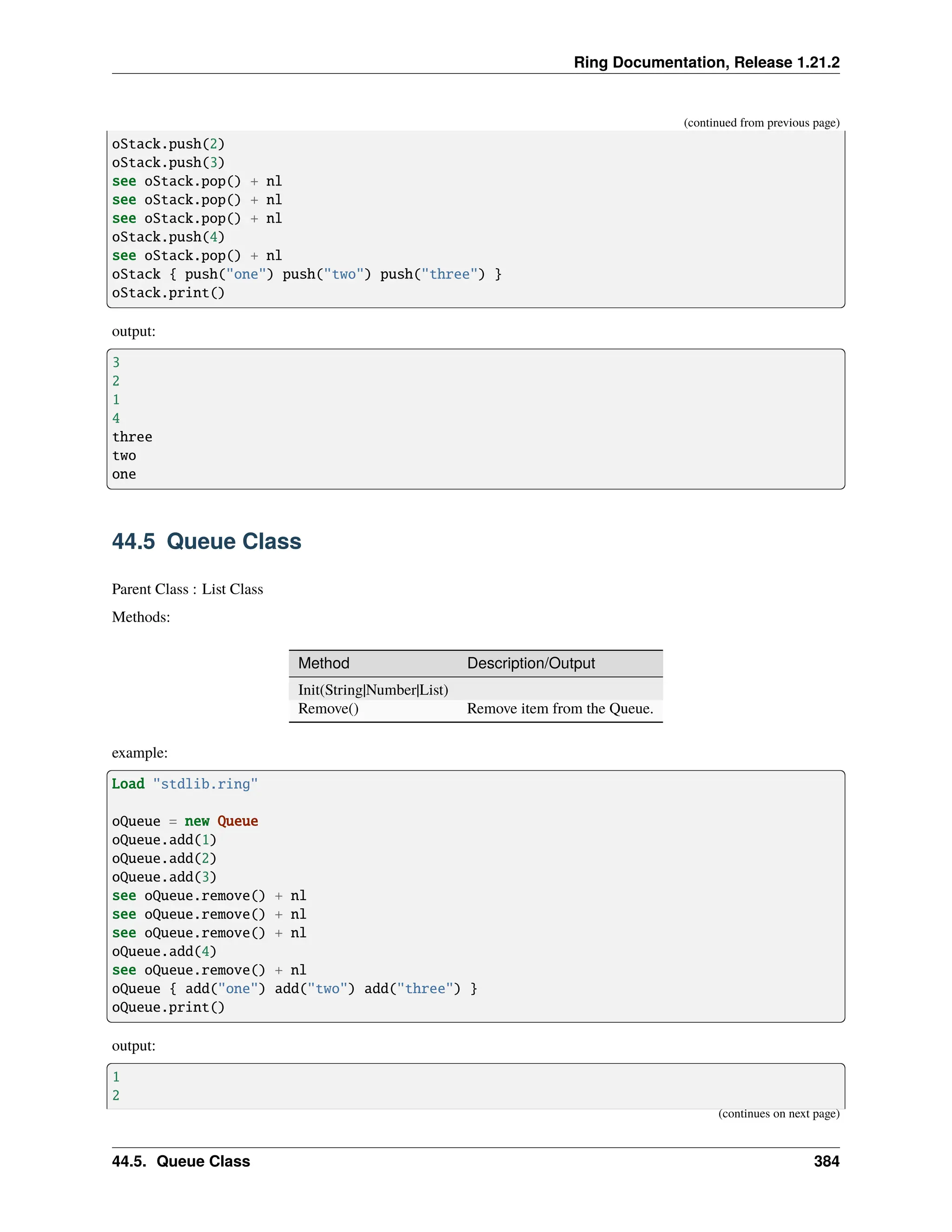
Task: Click the 'Method' table column header
Action: [x=324, y=663]
